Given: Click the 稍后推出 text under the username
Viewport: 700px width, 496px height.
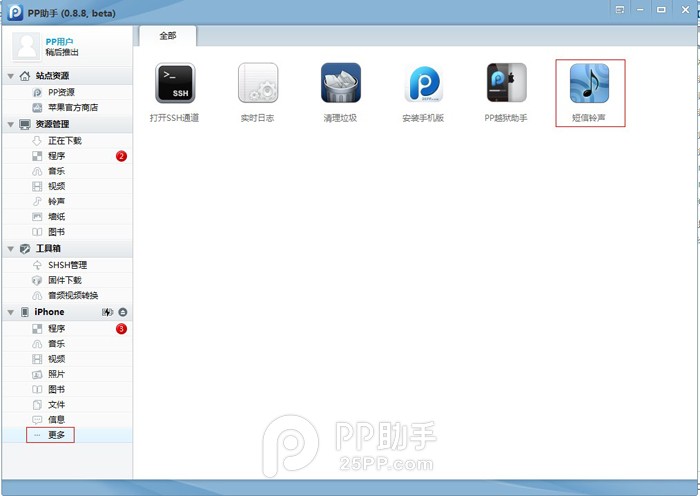Looking at the screenshot, I should point(62,52).
